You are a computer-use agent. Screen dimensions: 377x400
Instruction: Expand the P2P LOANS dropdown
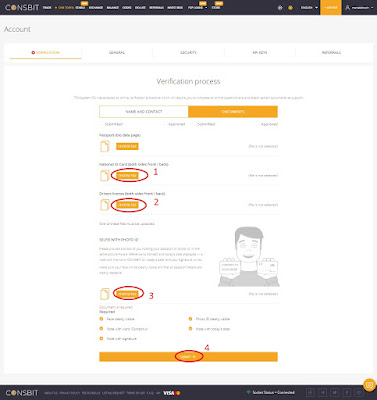point(197,8)
